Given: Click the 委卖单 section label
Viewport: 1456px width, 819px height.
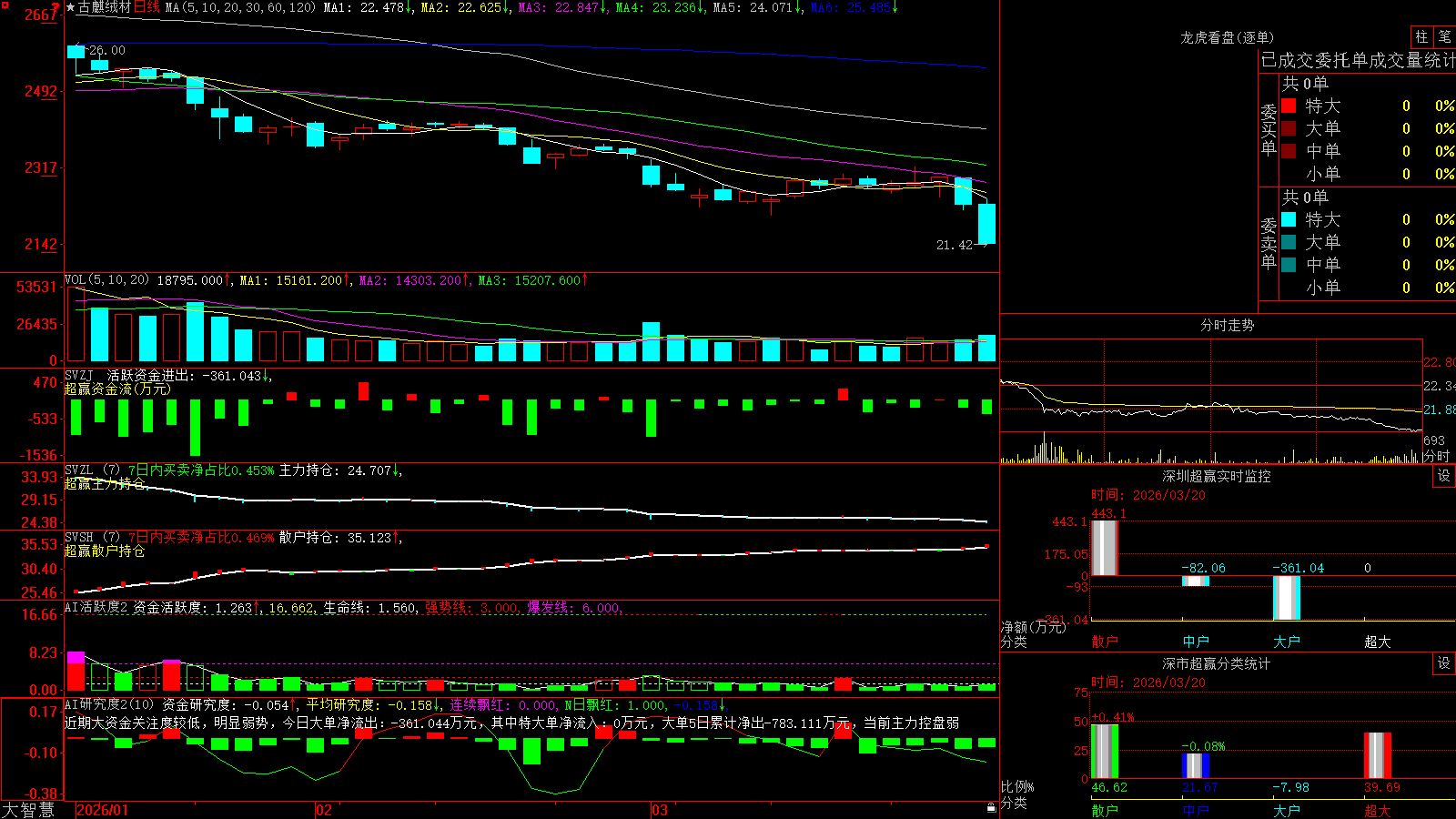Looking at the screenshot, I should 1269,243.
